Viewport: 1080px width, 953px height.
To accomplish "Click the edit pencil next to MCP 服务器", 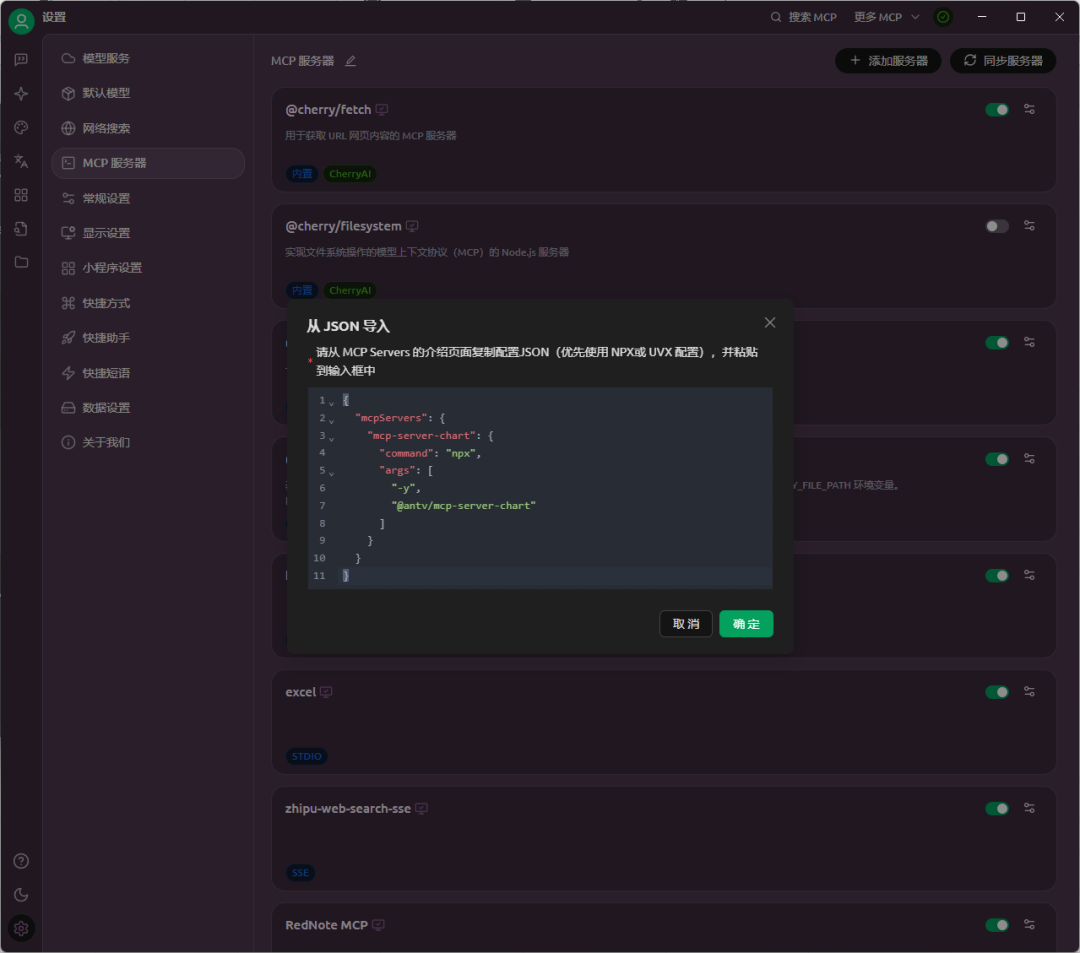I will coord(350,61).
